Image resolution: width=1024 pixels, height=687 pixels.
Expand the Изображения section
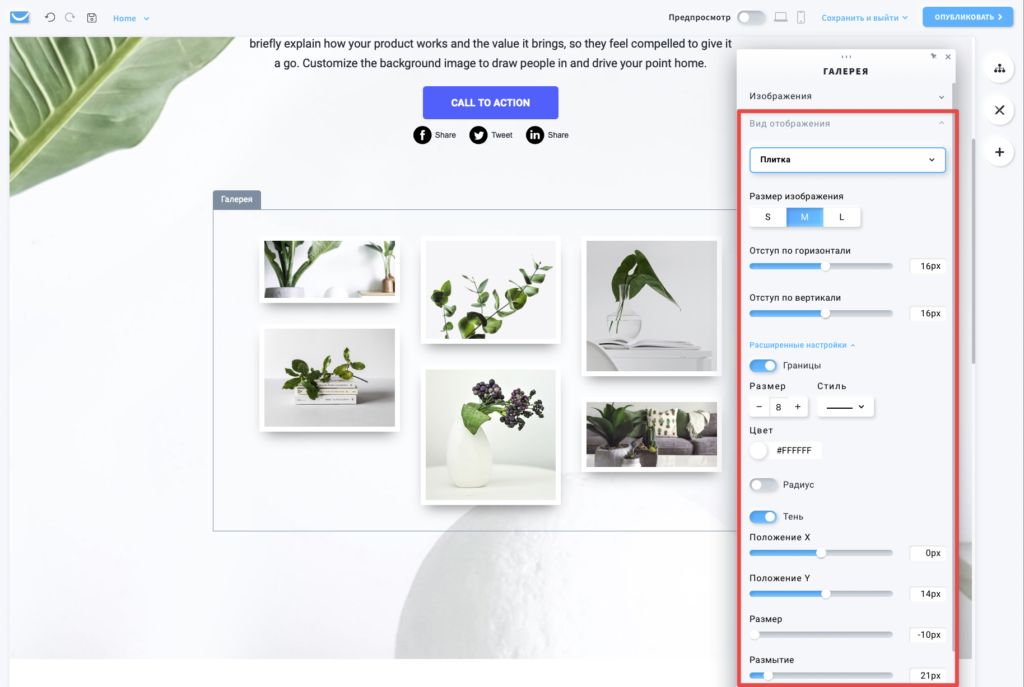coord(846,96)
